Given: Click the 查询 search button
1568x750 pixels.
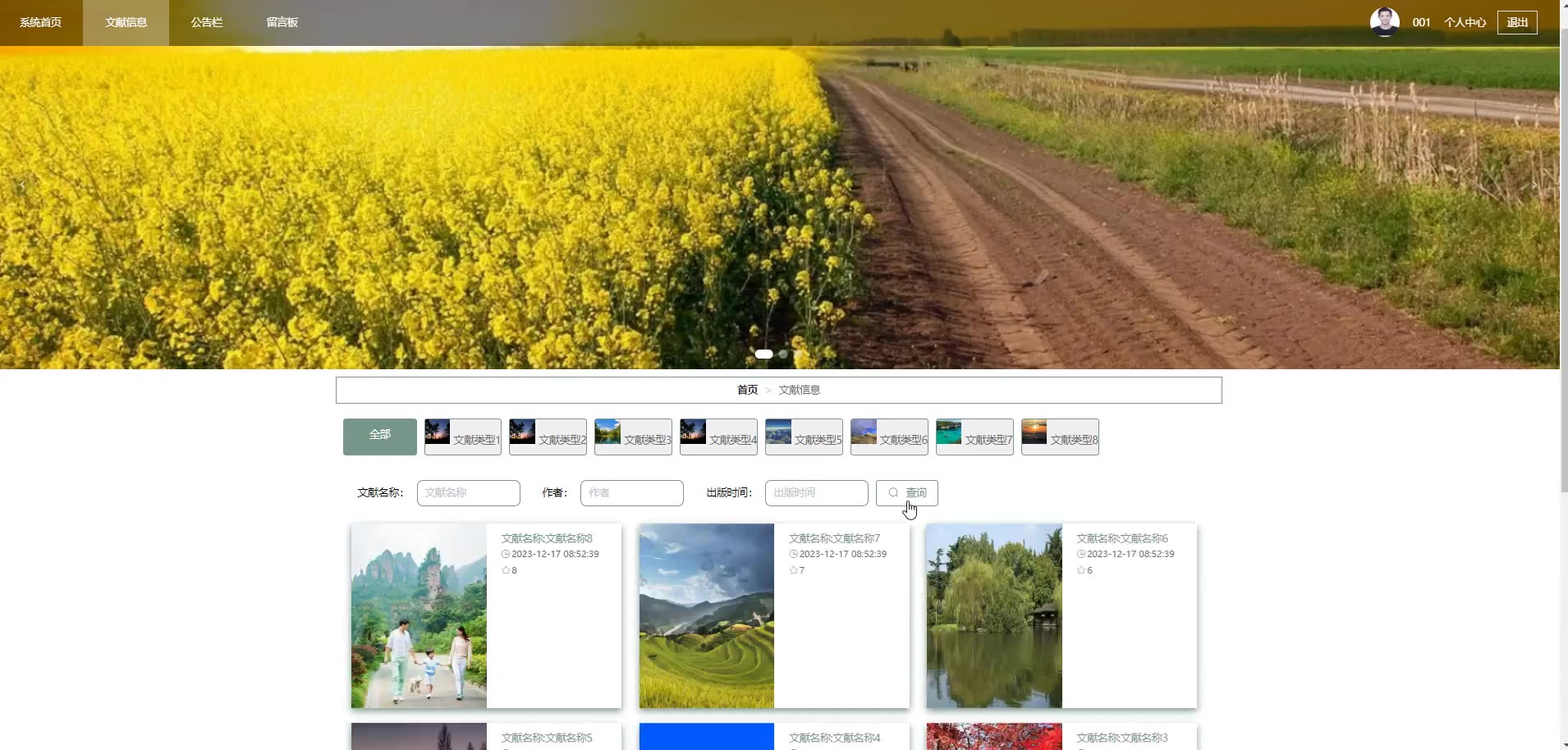Looking at the screenshot, I should [x=907, y=493].
